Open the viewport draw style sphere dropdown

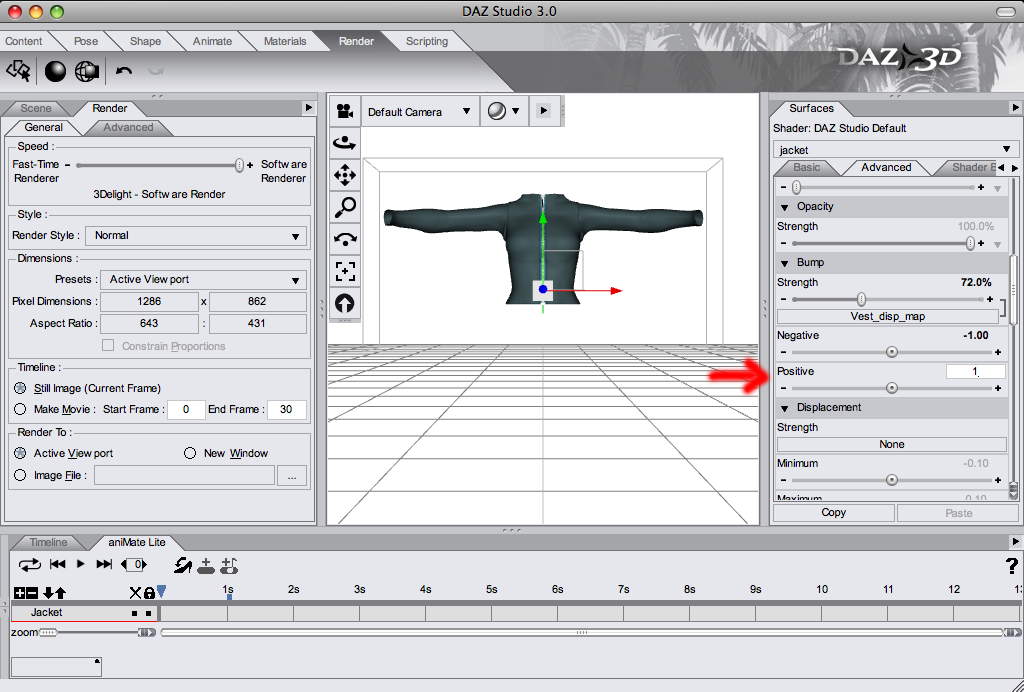pyautogui.click(x=504, y=112)
